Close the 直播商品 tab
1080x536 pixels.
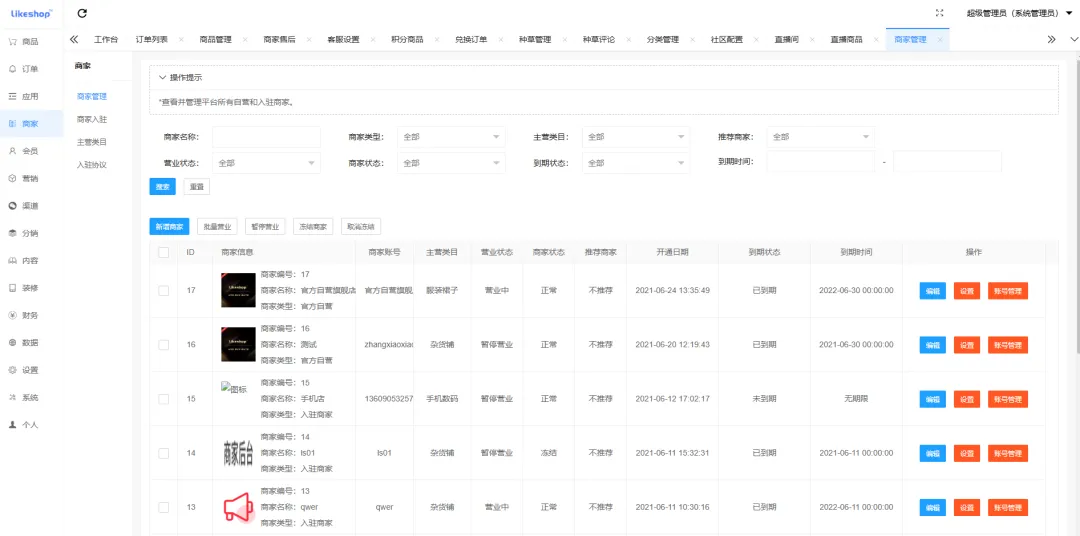pos(876,39)
